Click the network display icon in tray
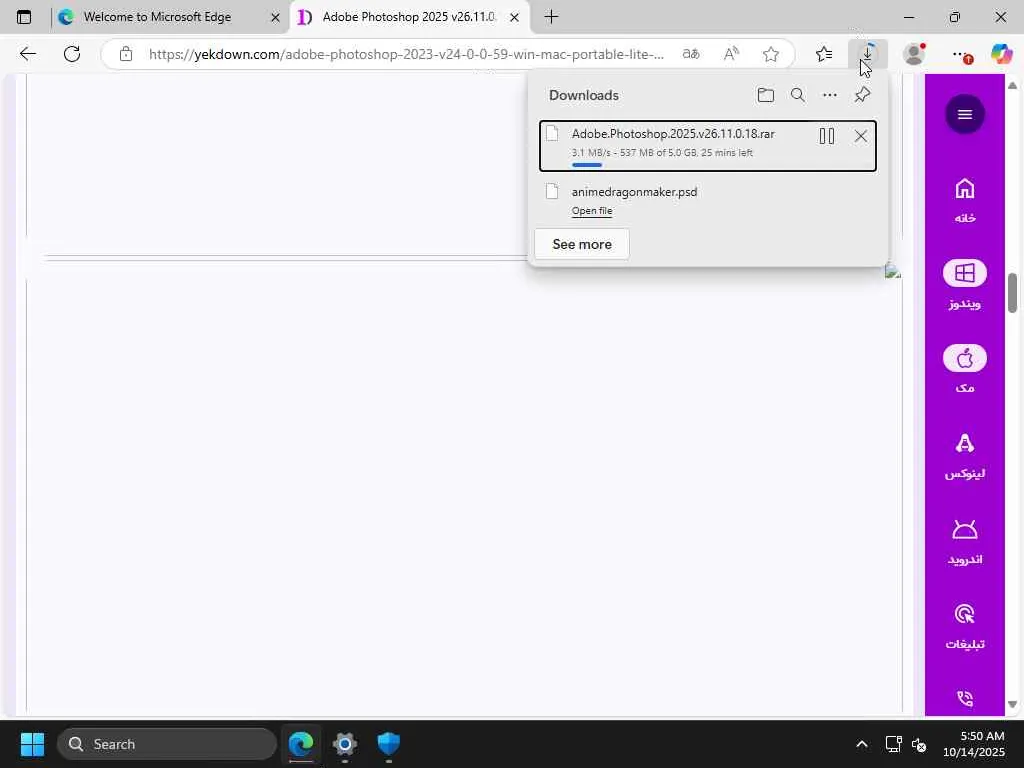The width and height of the screenshot is (1024, 768). click(893, 744)
